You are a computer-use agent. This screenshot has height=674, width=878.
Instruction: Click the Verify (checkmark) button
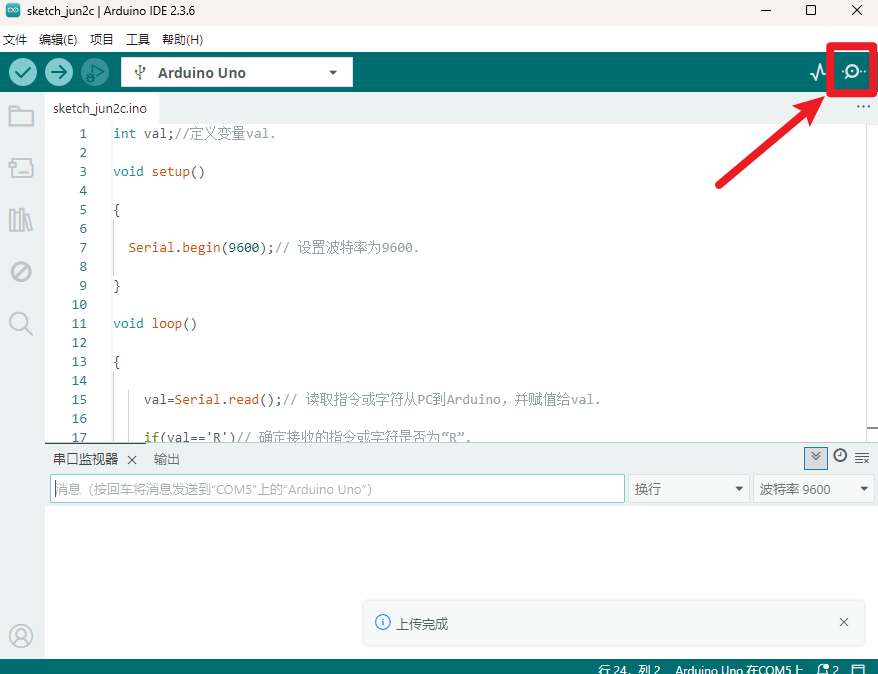pyautogui.click(x=23, y=72)
